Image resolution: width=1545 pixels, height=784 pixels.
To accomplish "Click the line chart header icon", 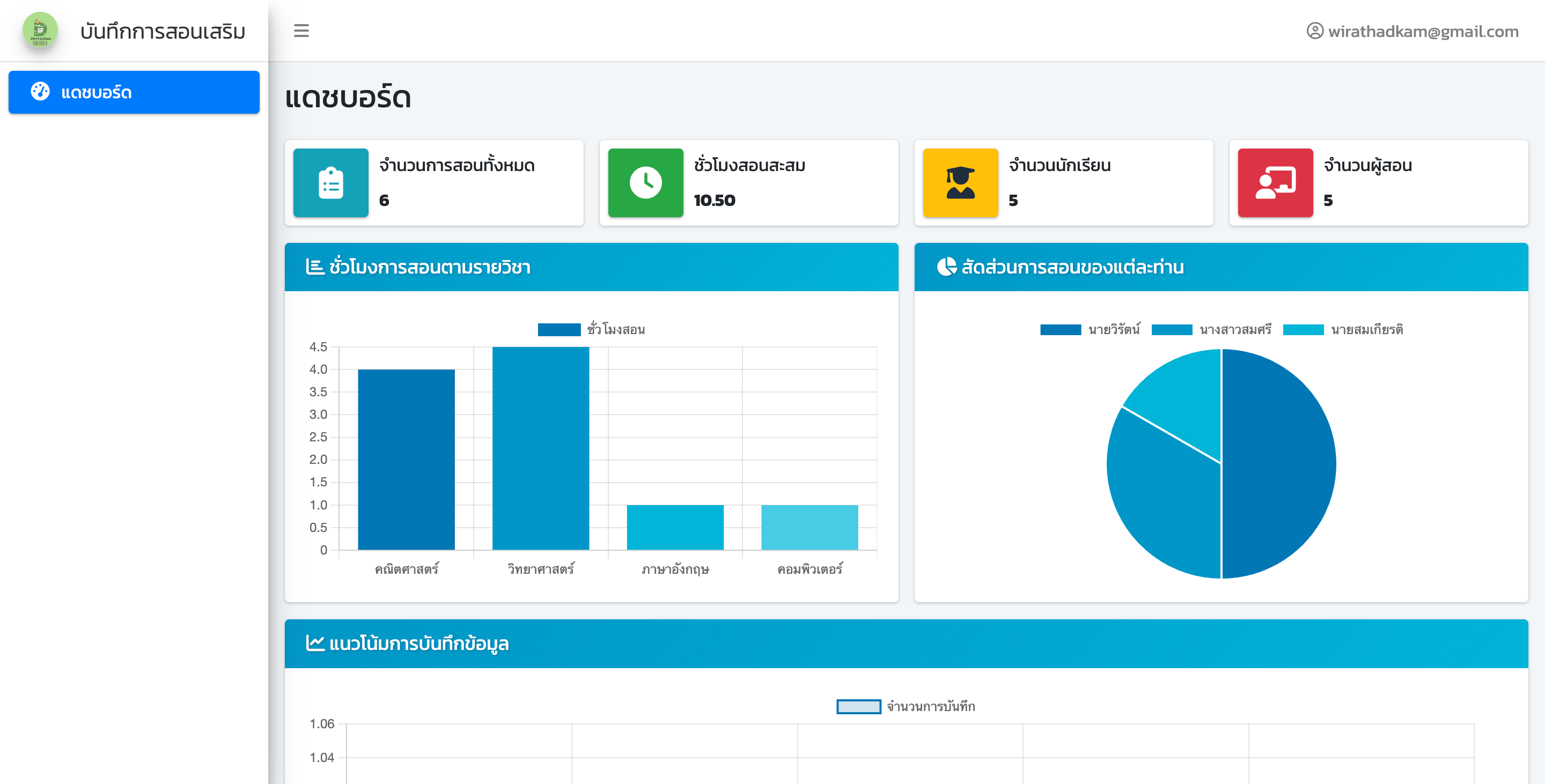I will (315, 643).
